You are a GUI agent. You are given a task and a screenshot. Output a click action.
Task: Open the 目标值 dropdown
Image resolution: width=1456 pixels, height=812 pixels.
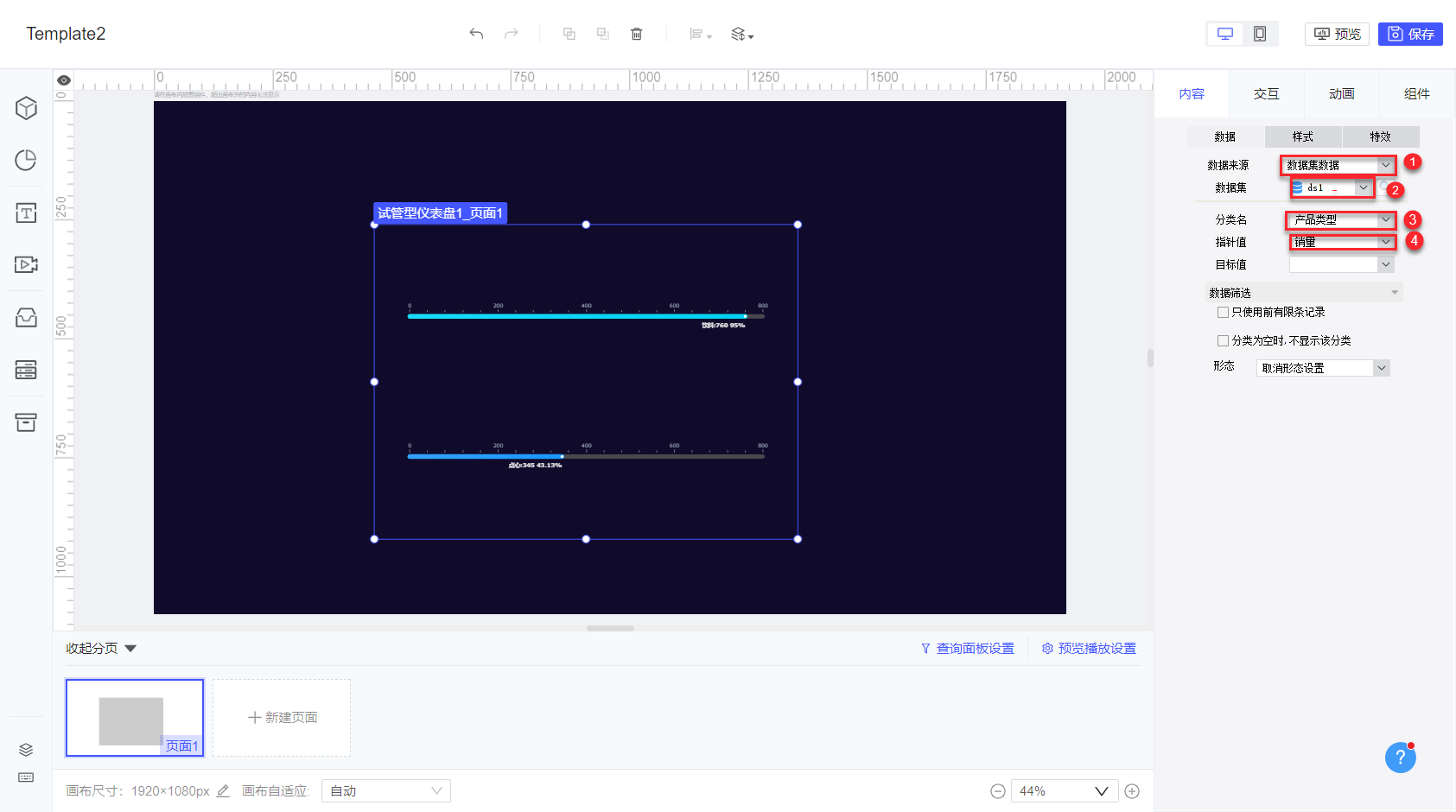point(1342,264)
